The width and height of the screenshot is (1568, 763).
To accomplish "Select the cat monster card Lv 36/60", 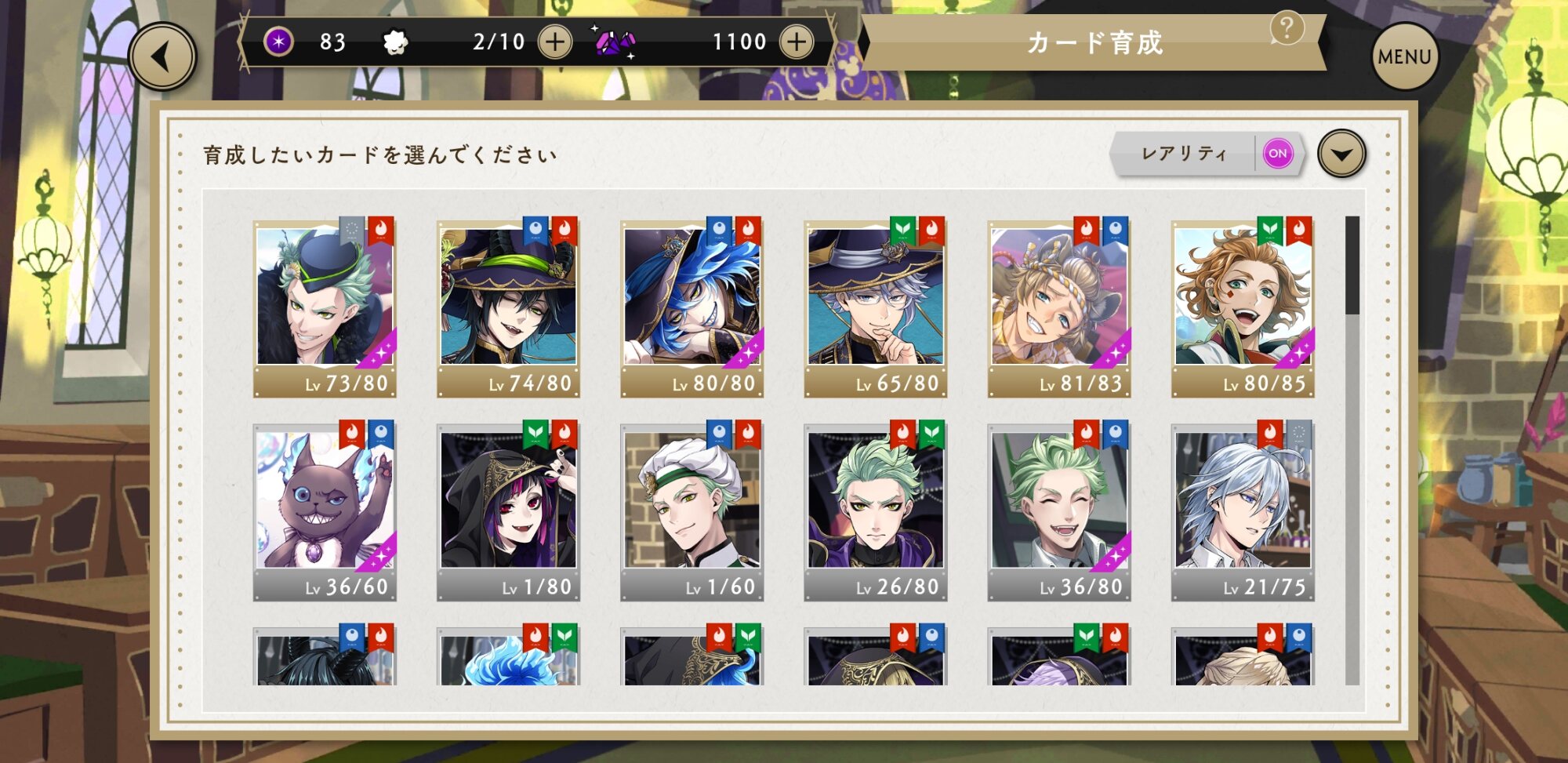I will tap(325, 511).
